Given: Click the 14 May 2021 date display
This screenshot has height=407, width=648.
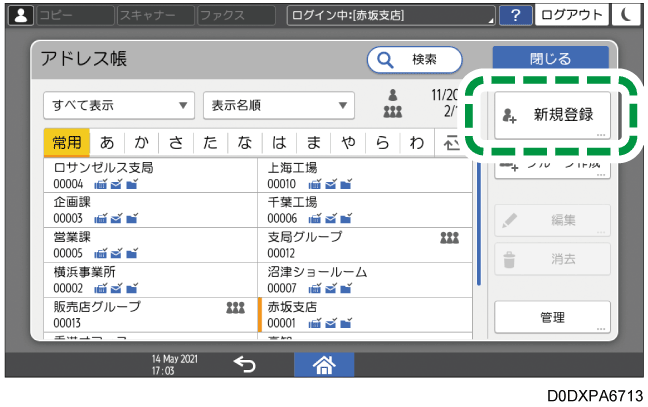Looking at the screenshot, I should click(x=174, y=359).
